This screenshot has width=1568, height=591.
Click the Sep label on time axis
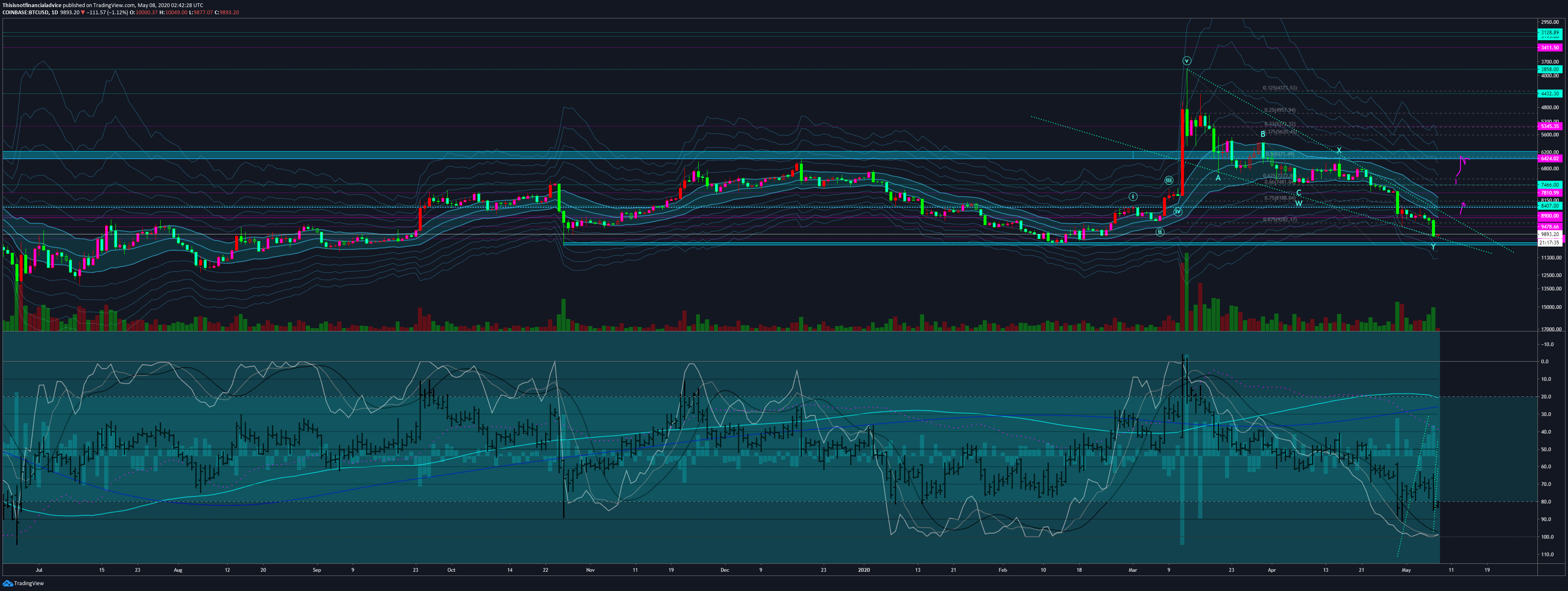(317, 570)
